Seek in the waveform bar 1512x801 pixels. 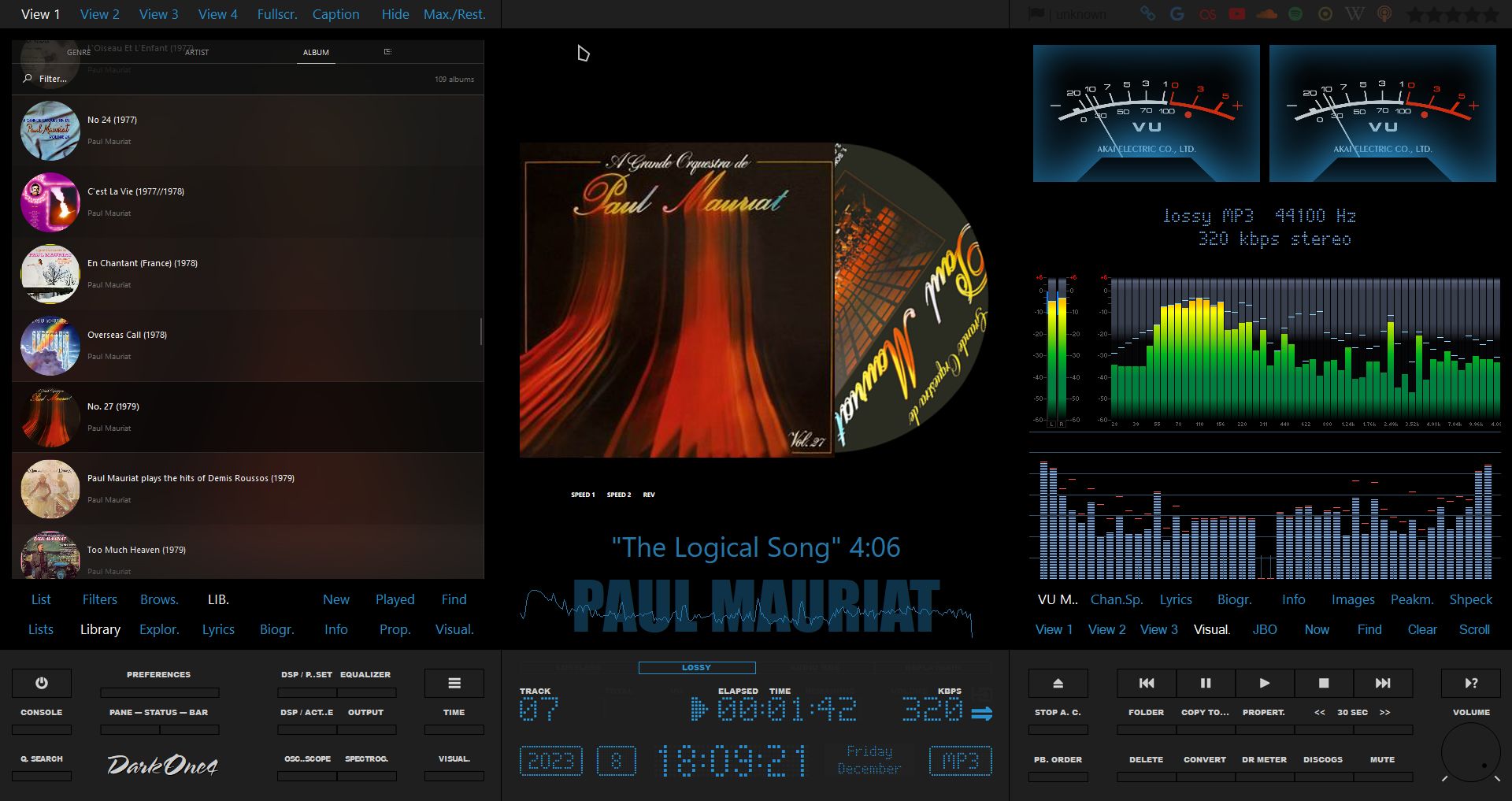747,612
